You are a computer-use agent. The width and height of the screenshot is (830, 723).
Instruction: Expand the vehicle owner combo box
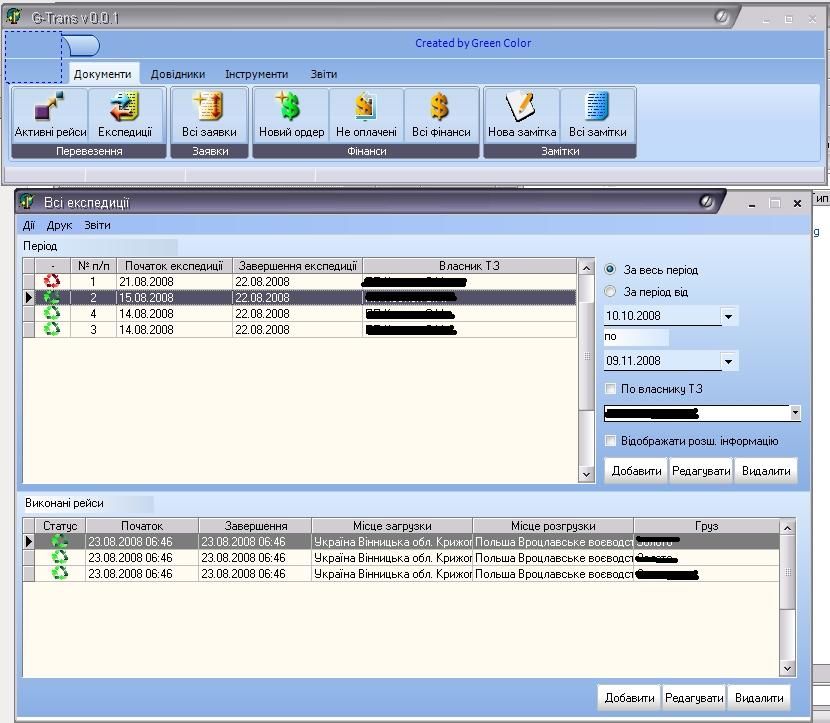795,412
